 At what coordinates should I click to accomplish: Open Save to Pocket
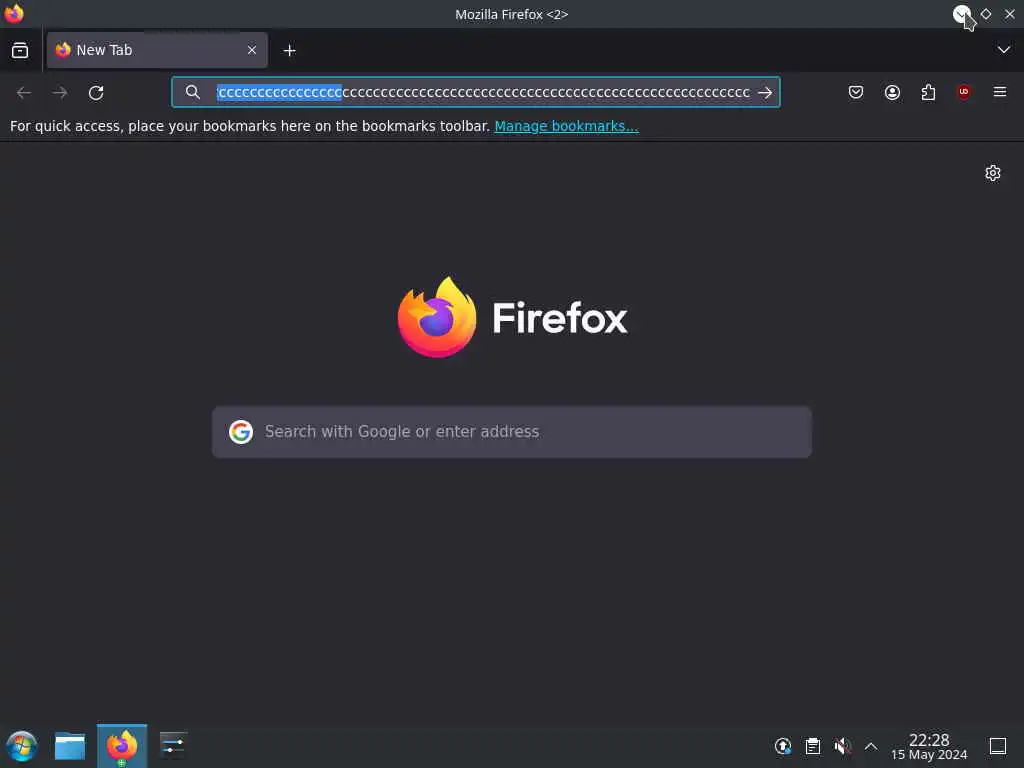tap(856, 92)
